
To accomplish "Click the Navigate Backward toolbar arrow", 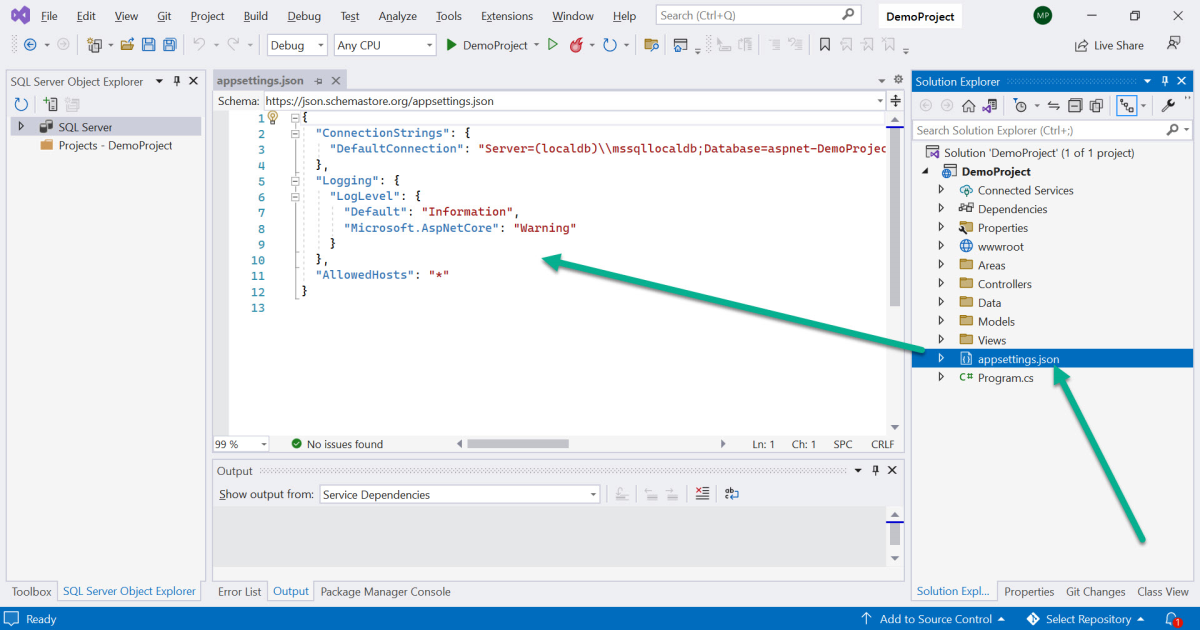I will 30,45.
